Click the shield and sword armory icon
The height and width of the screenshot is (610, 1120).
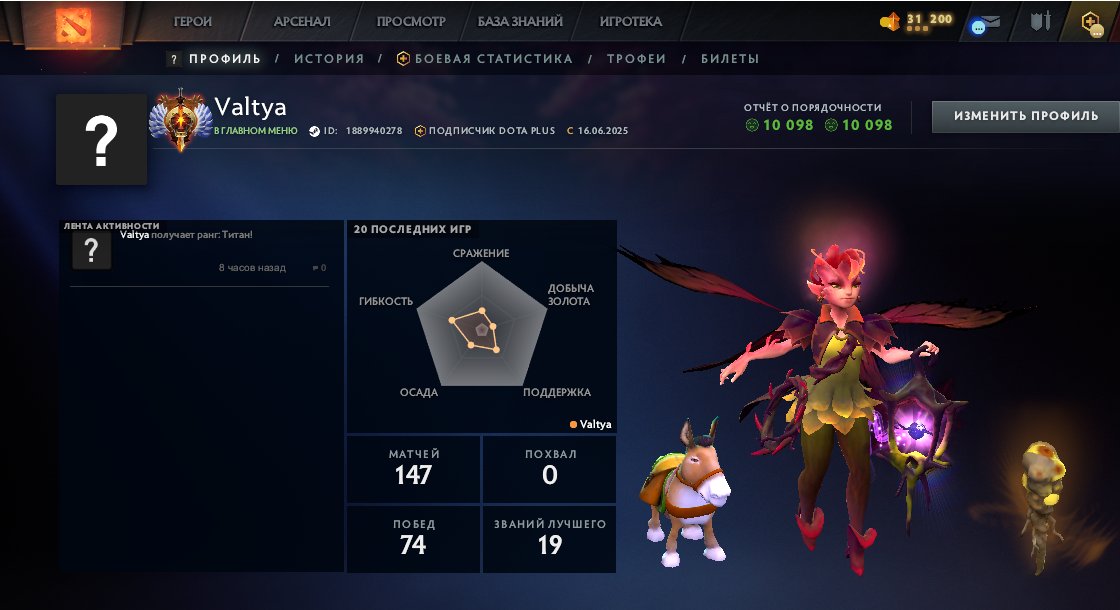tap(1041, 21)
